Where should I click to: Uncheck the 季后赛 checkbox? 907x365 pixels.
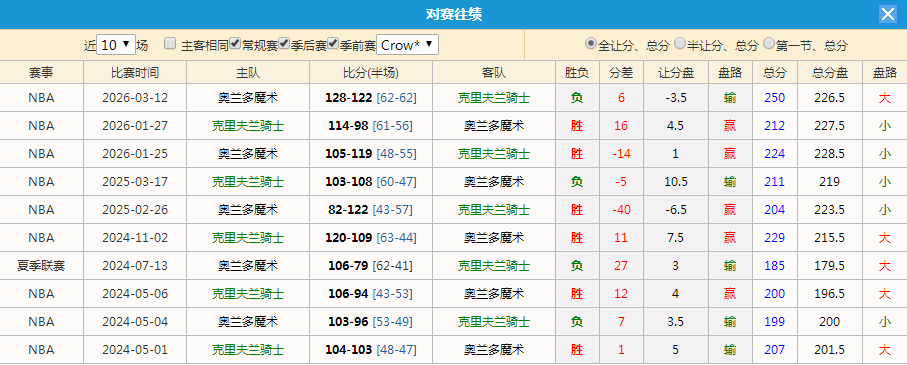pyautogui.click(x=284, y=43)
